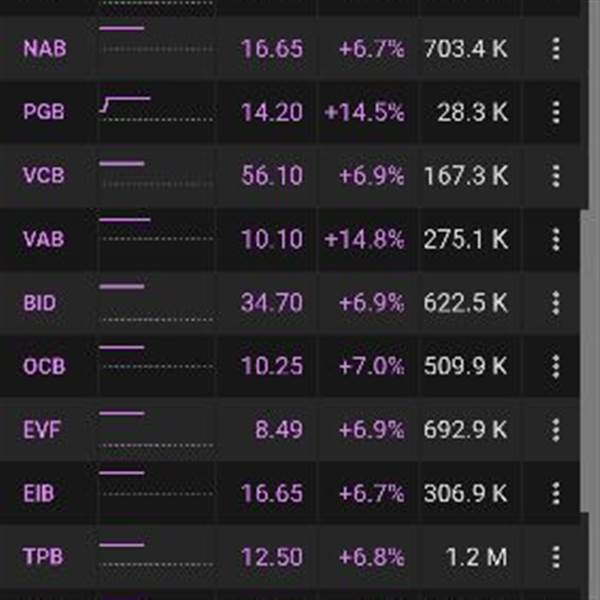Viewport: 600px width, 600px height.
Task: Open the three-dot menu for PGB
Action: (556, 112)
